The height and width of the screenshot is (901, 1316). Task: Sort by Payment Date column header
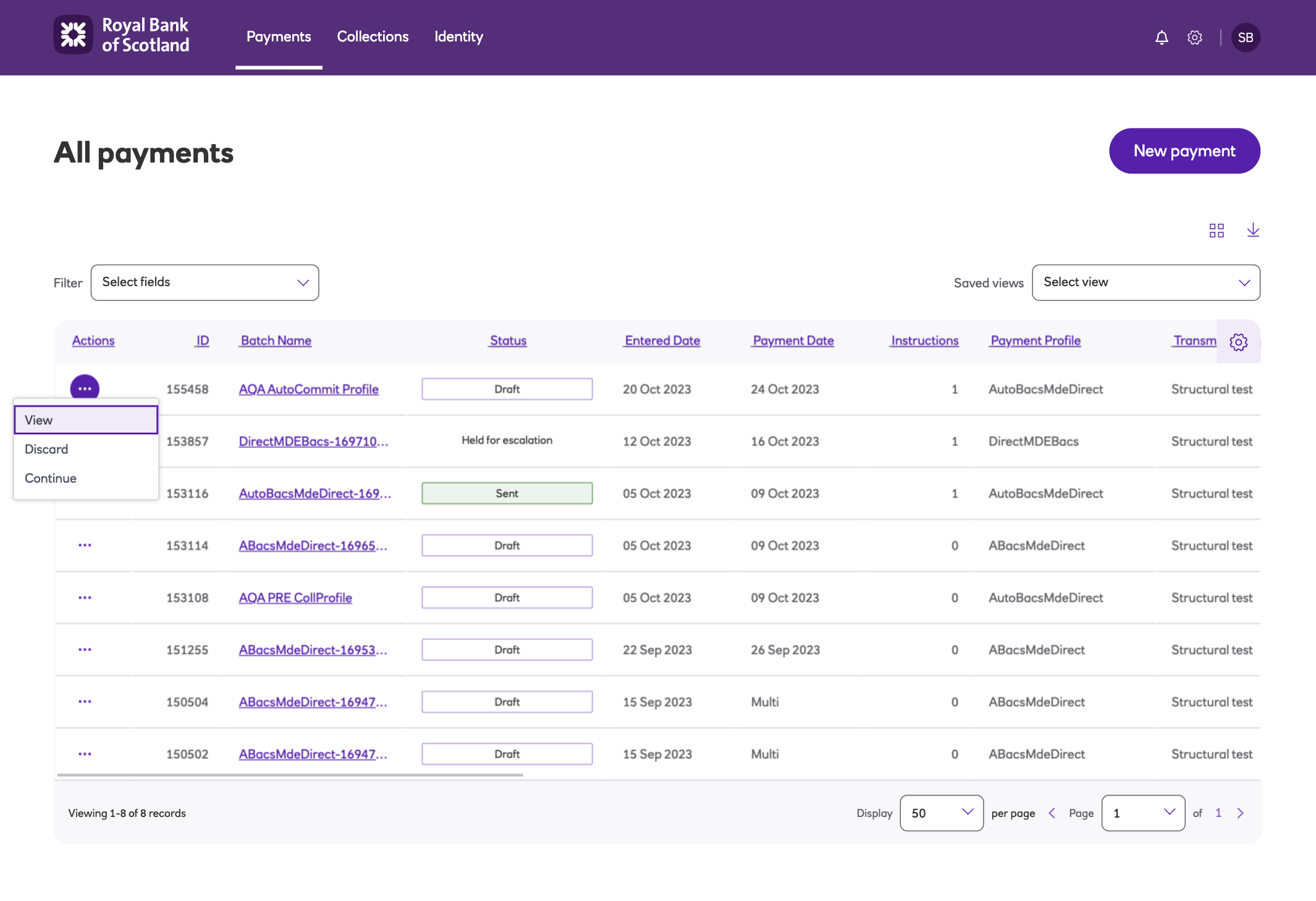click(x=793, y=341)
